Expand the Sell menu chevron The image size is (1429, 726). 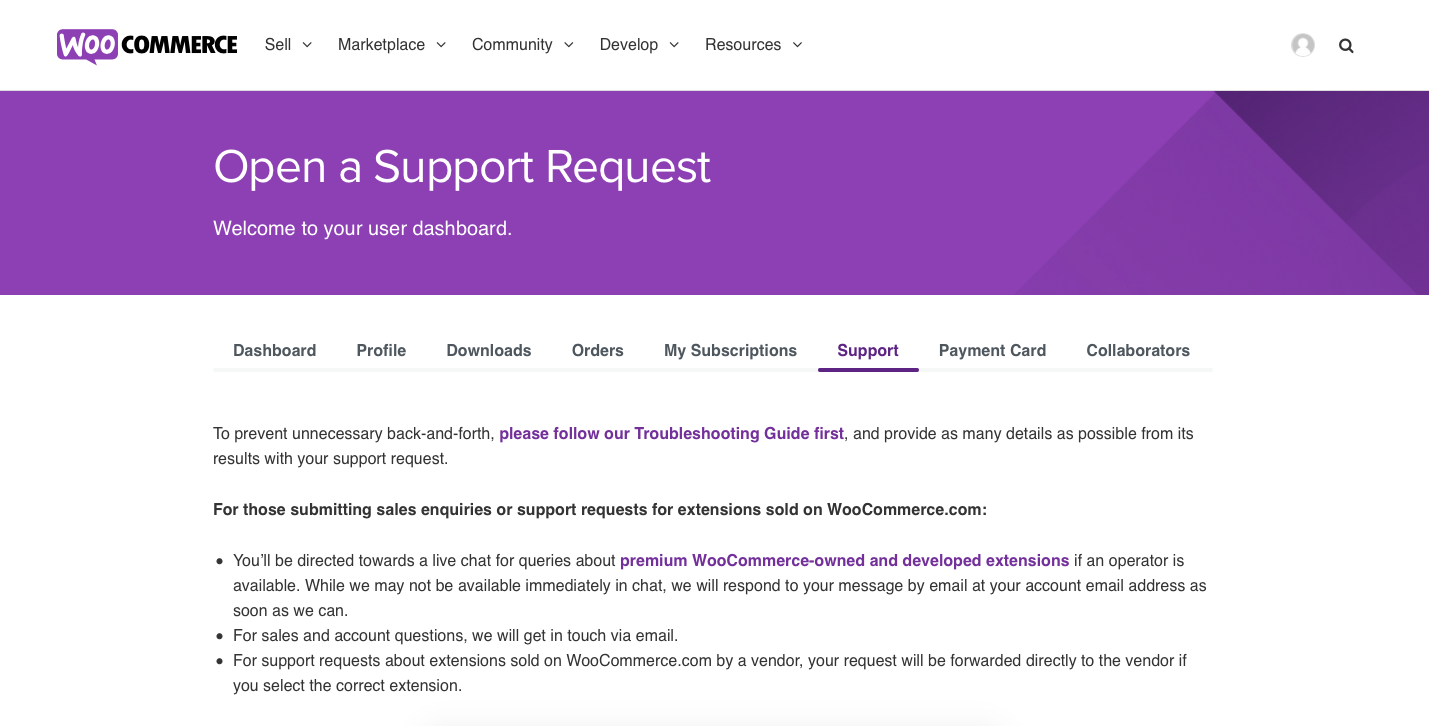[x=307, y=45]
